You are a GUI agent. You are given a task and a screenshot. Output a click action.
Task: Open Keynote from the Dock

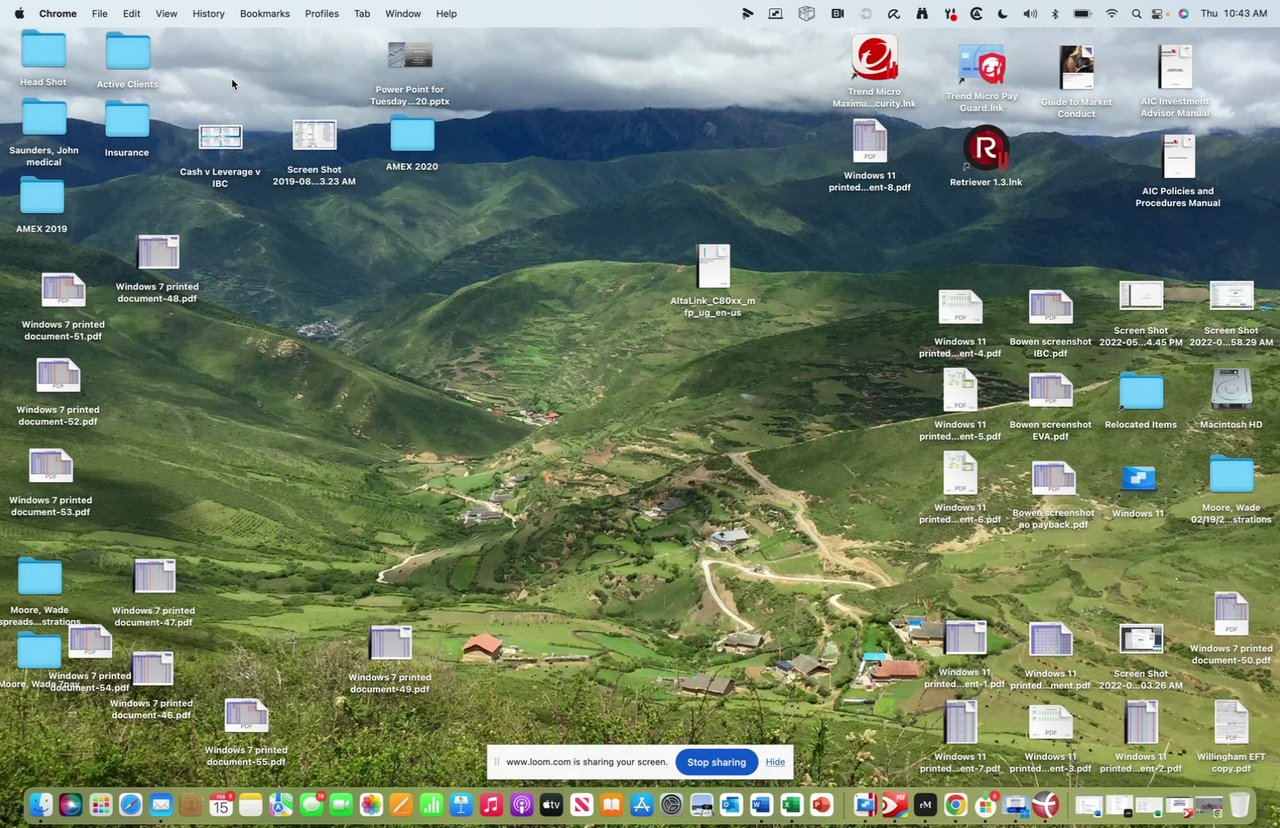pos(461,804)
